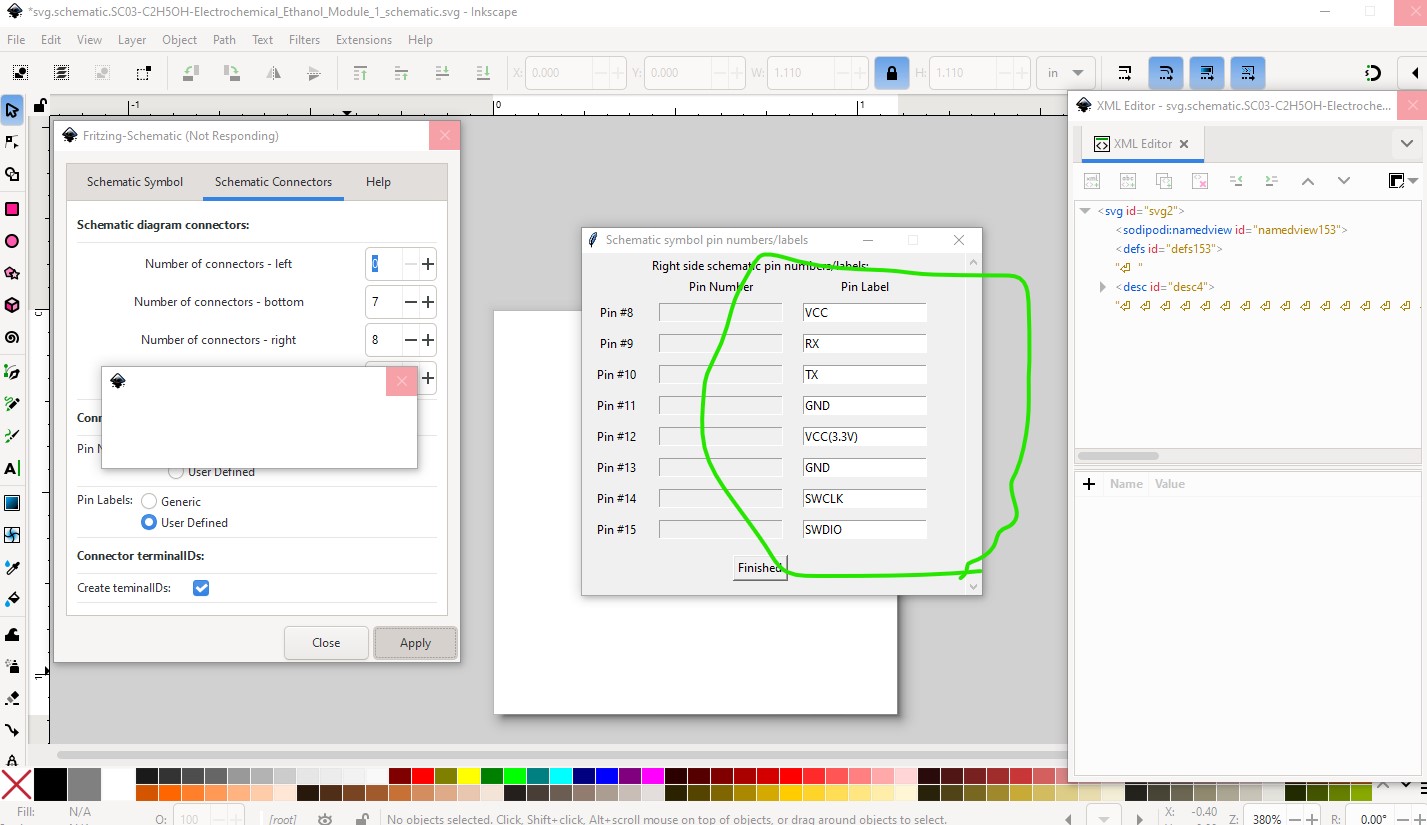Open the Extensions menu
Viewport: 1427px width, 825px height.
point(363,40)
